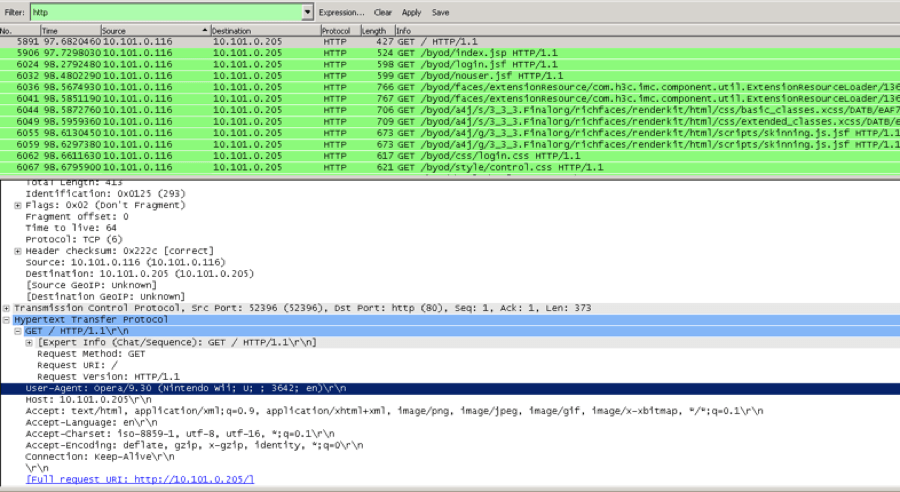Follow the Full request URI link

click(140, 480)
